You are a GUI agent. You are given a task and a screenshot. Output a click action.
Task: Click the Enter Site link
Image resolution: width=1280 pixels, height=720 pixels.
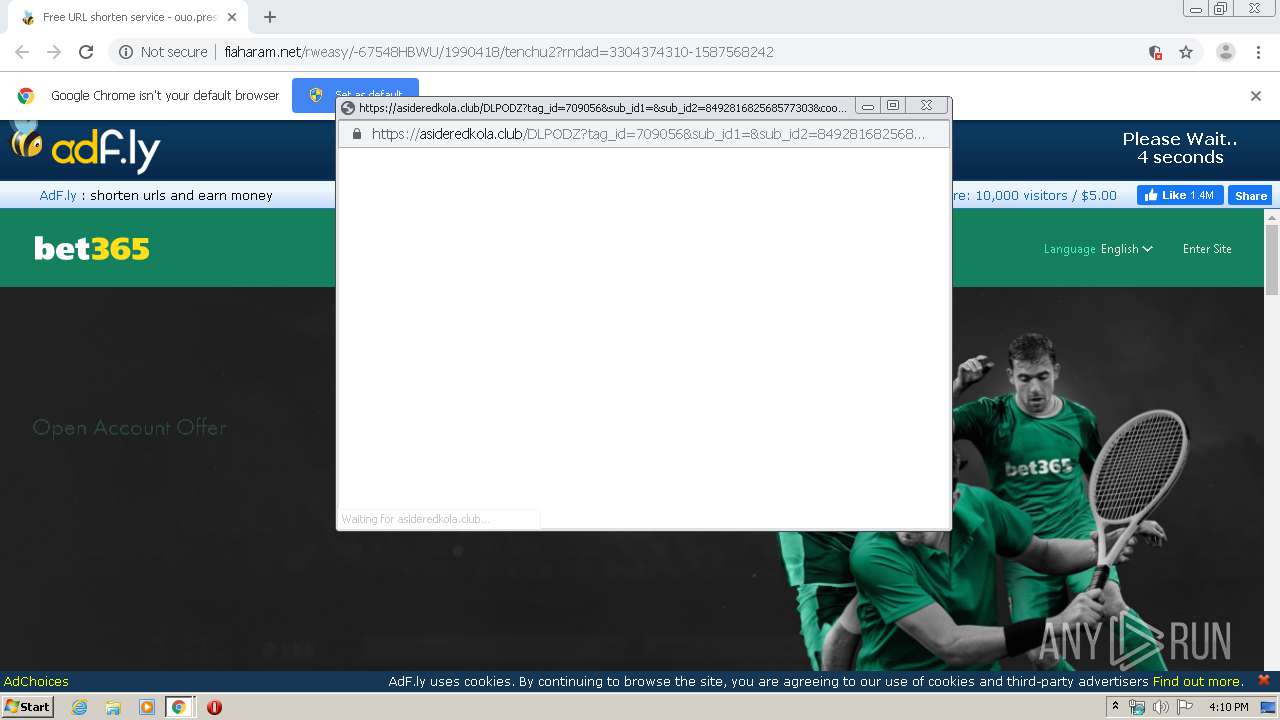(1207, 249)
